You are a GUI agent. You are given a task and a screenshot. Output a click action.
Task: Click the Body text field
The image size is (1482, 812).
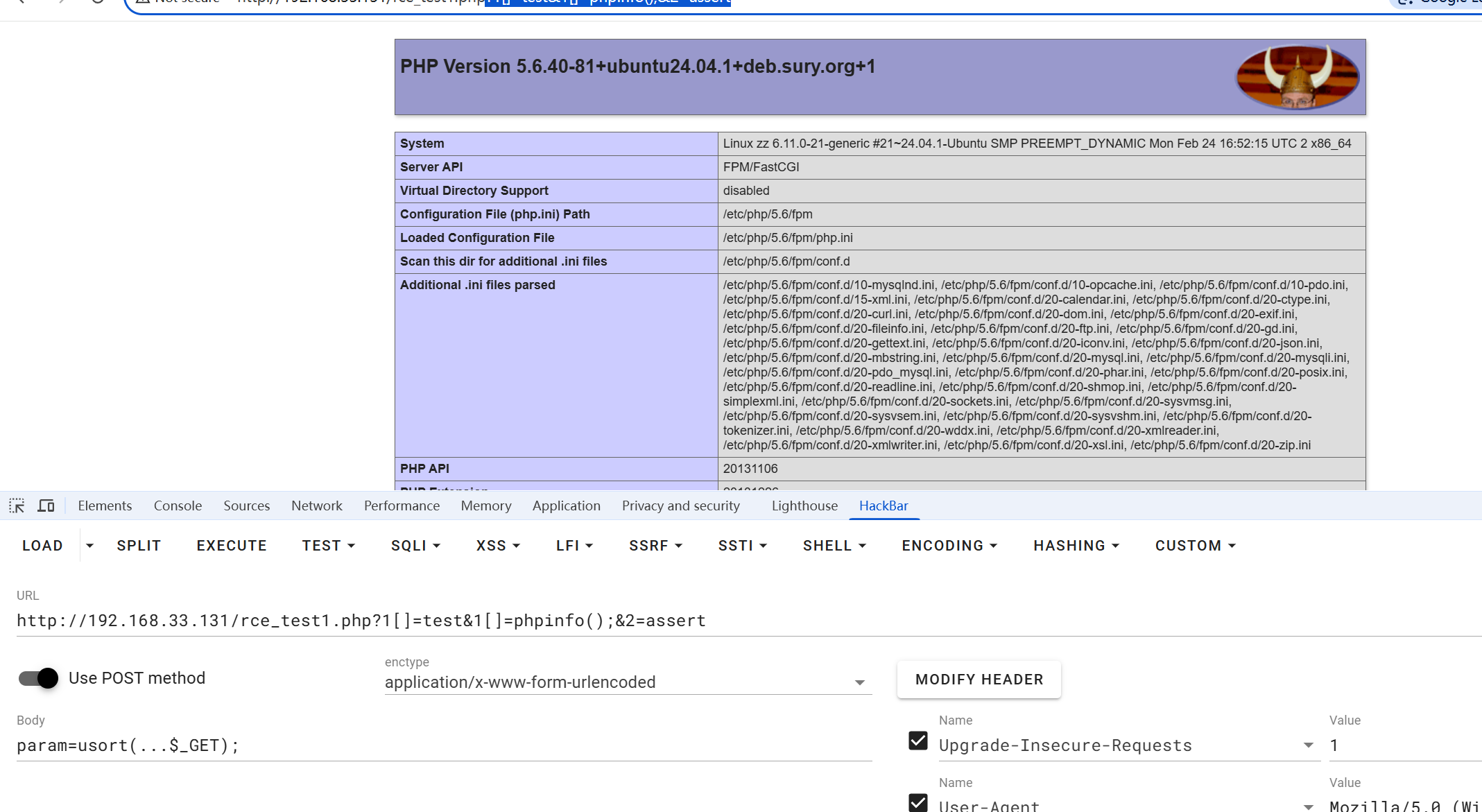pyautogui.click(x=444, y=745)
